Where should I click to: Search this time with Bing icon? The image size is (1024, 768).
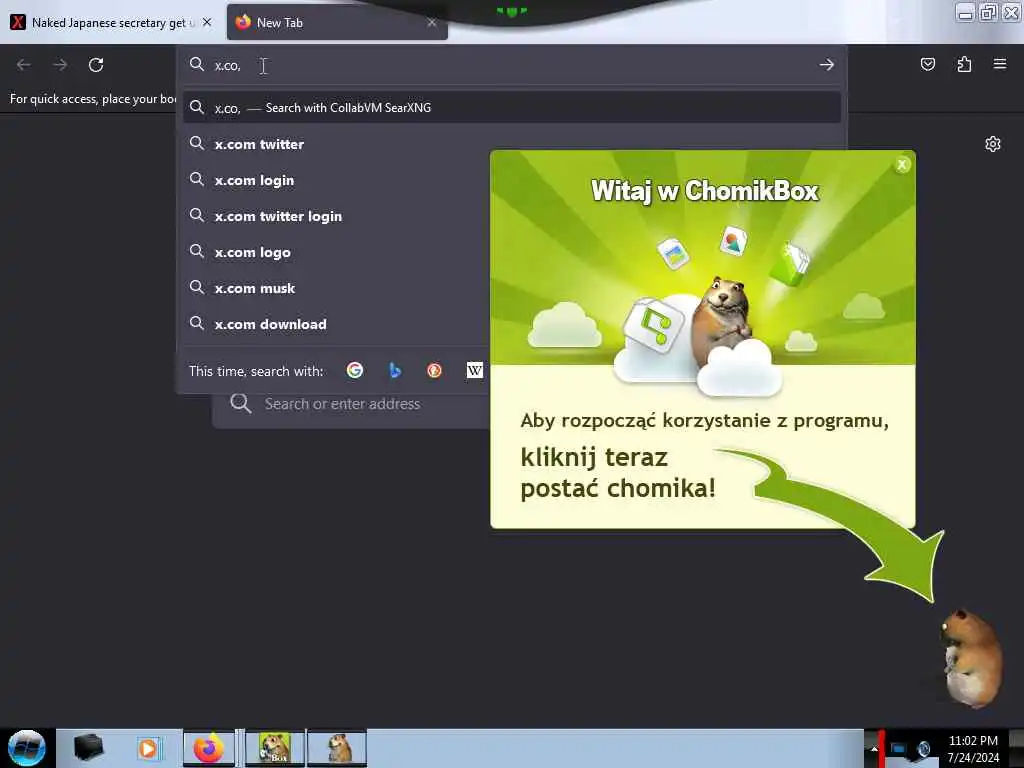[394, 370]
